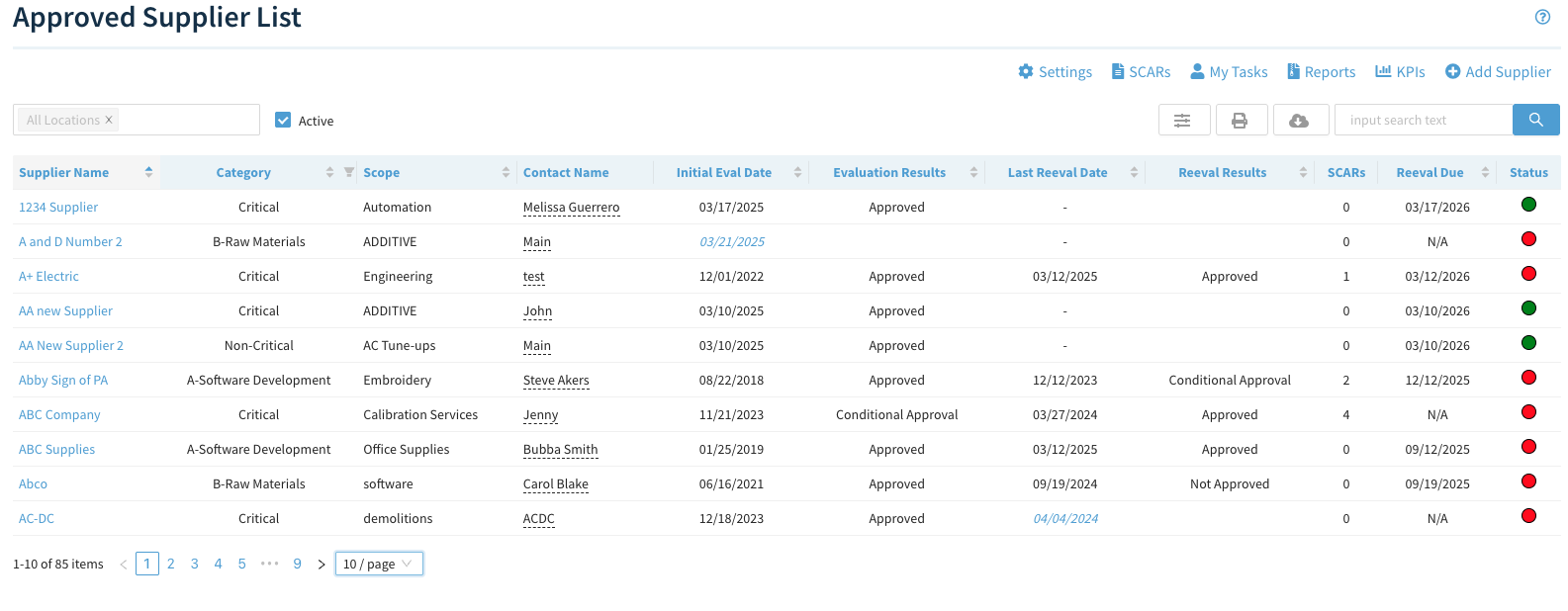1568x611 pixels.
Task: Click contact Carol Blake
Action: 555,483
